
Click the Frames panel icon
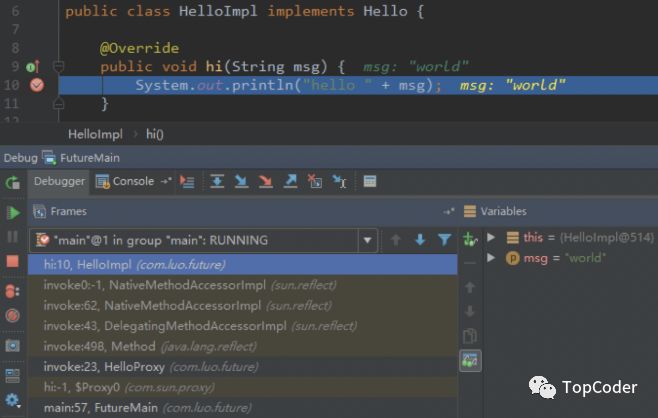click(x=39, y=212)
